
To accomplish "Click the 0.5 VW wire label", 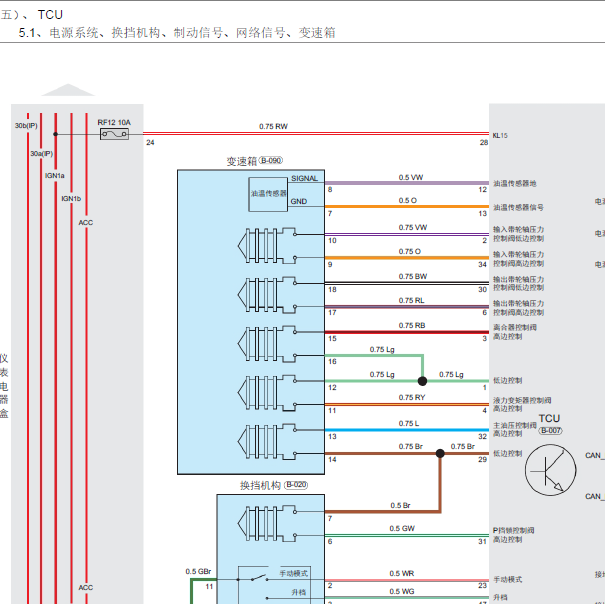I will [x=411, y=178].
